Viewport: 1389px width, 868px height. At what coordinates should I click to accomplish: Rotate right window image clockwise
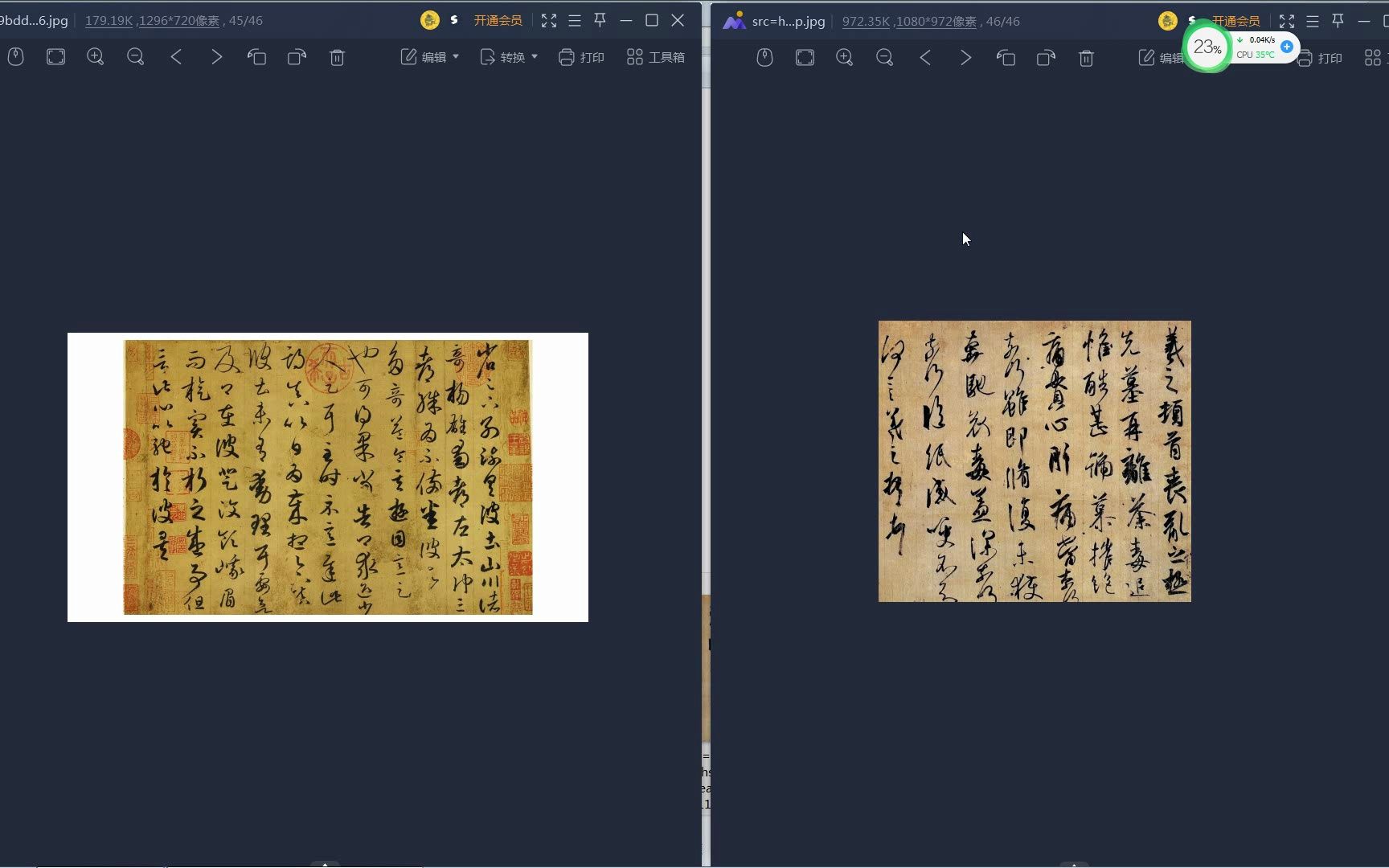pos(1046,58)
